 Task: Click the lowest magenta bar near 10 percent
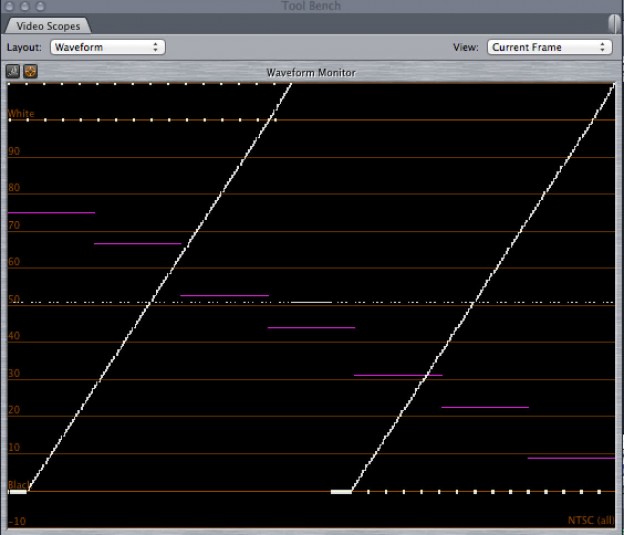pyautogui.click(x=570, y=458)
